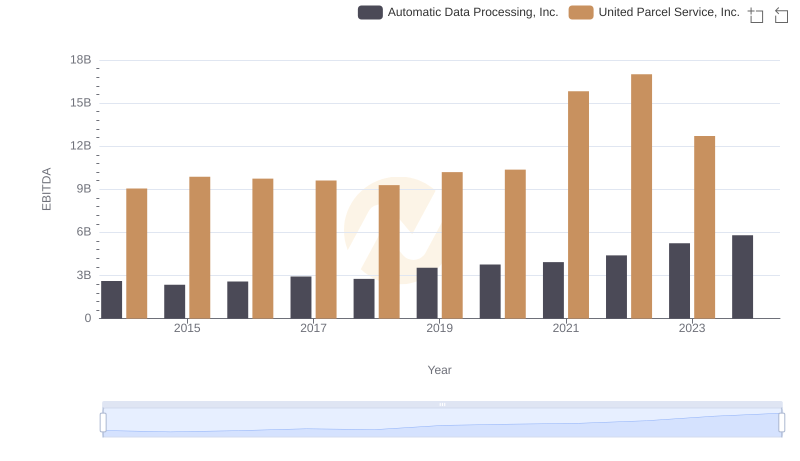Click the 2015 x-axis label

tap(187, 328)
